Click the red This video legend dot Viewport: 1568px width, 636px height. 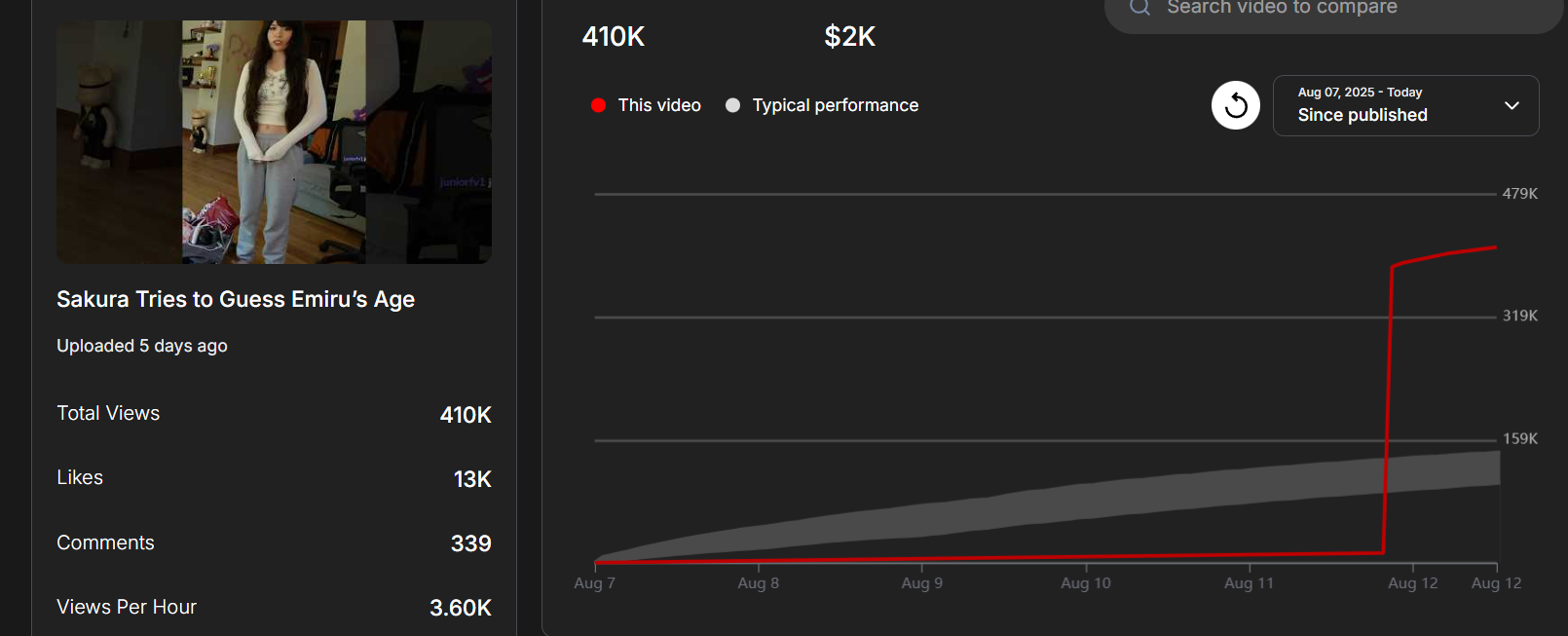click(x=598, y=105)
